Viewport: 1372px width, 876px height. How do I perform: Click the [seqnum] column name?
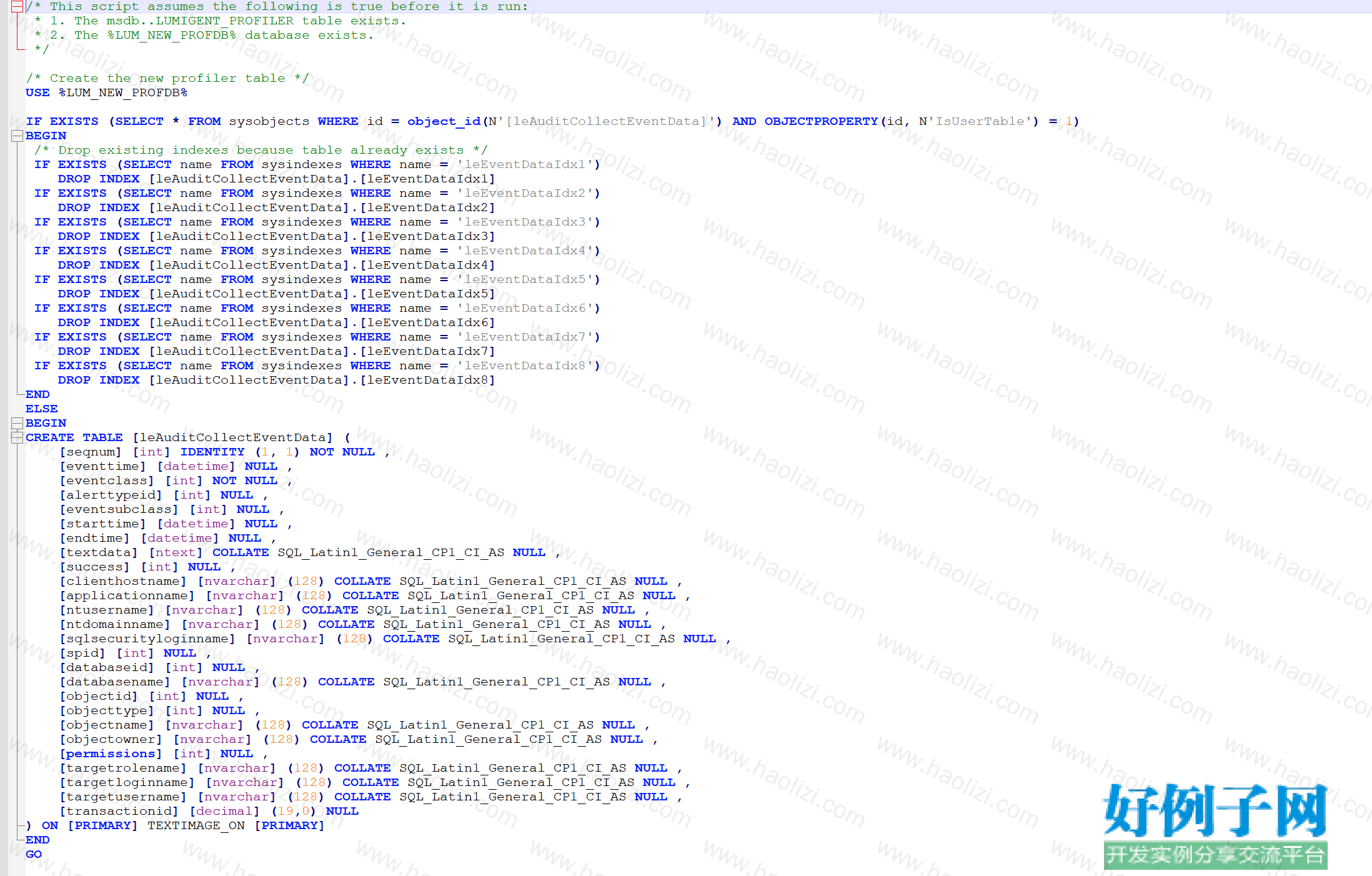coord(91,452)
